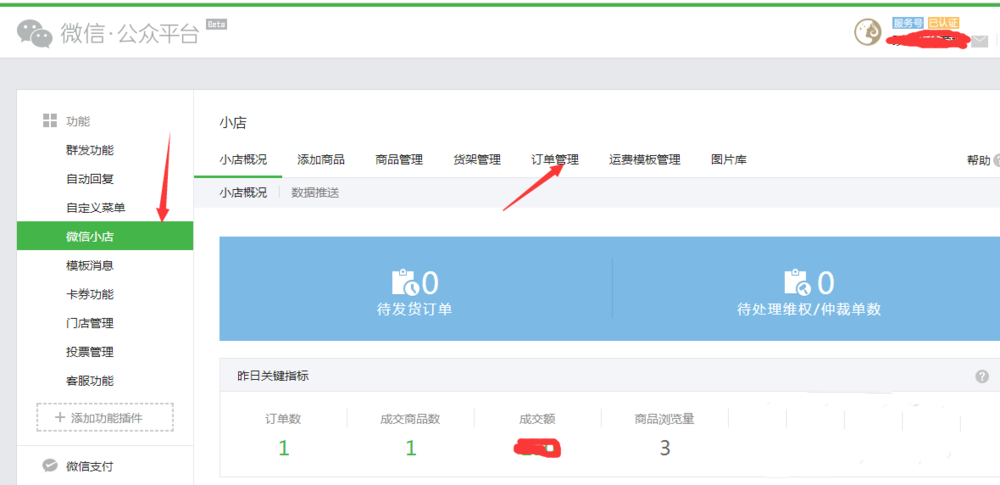Click the WeChat logo icon
Screen dimensions: 1000x485
34,33
